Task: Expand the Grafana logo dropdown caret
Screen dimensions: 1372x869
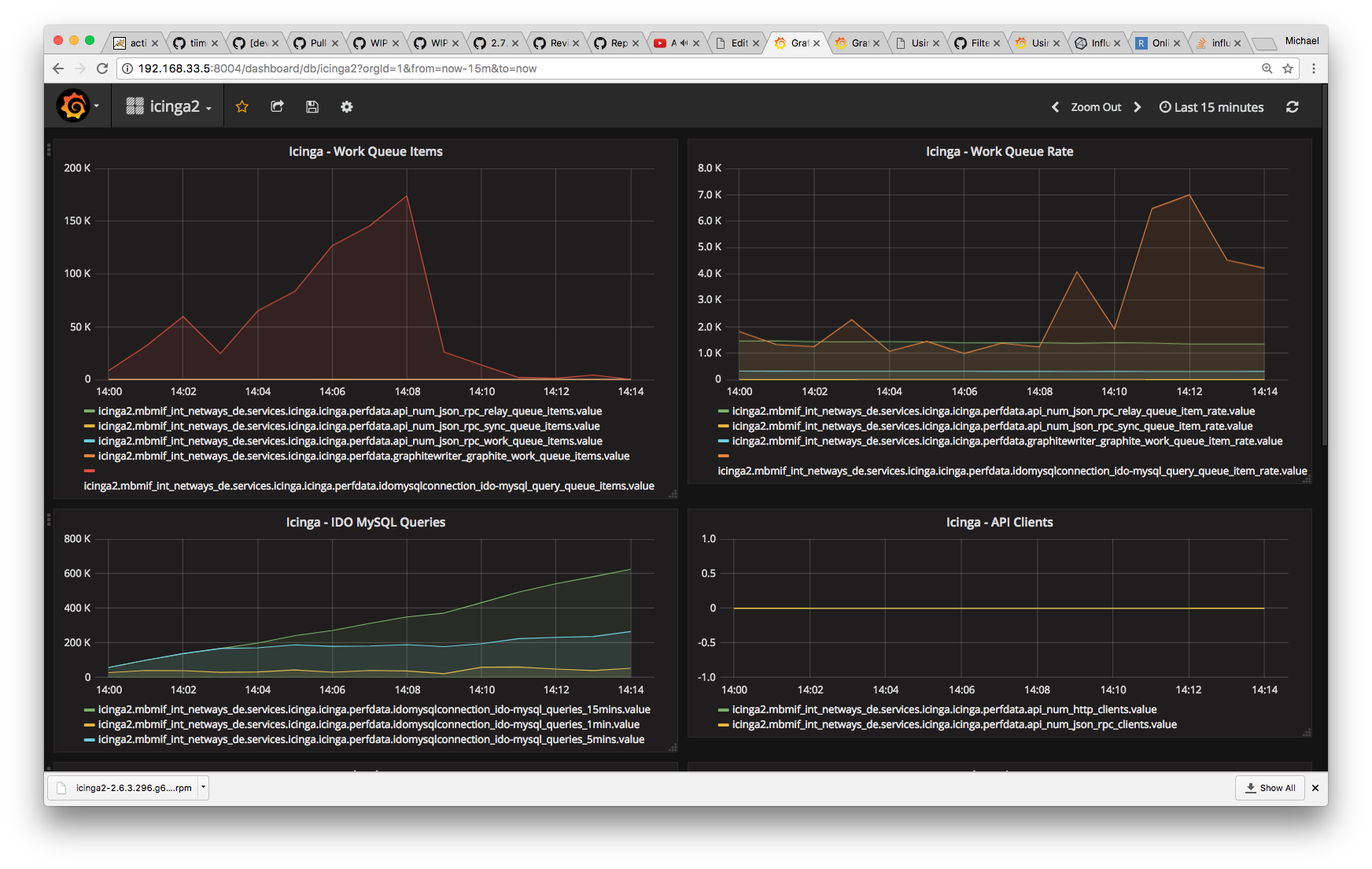Action: point(97,106)
